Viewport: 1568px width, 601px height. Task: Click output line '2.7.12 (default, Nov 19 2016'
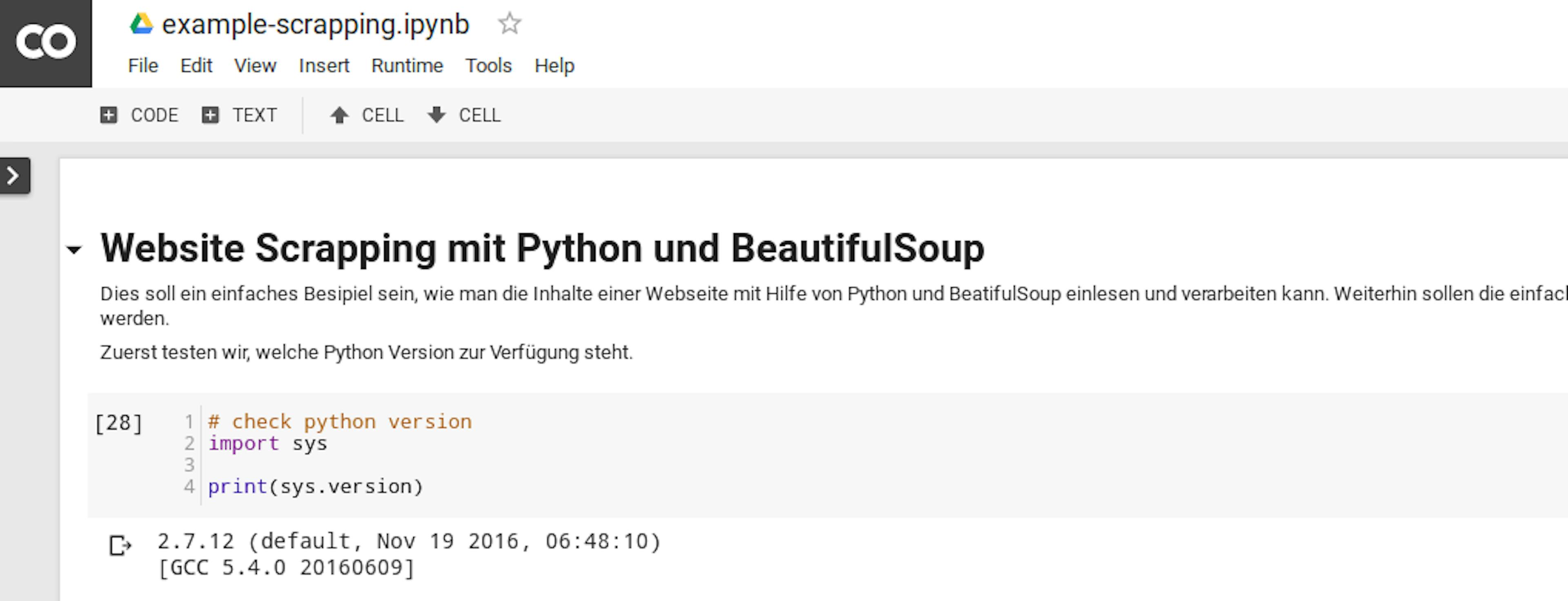coord(409,541)
